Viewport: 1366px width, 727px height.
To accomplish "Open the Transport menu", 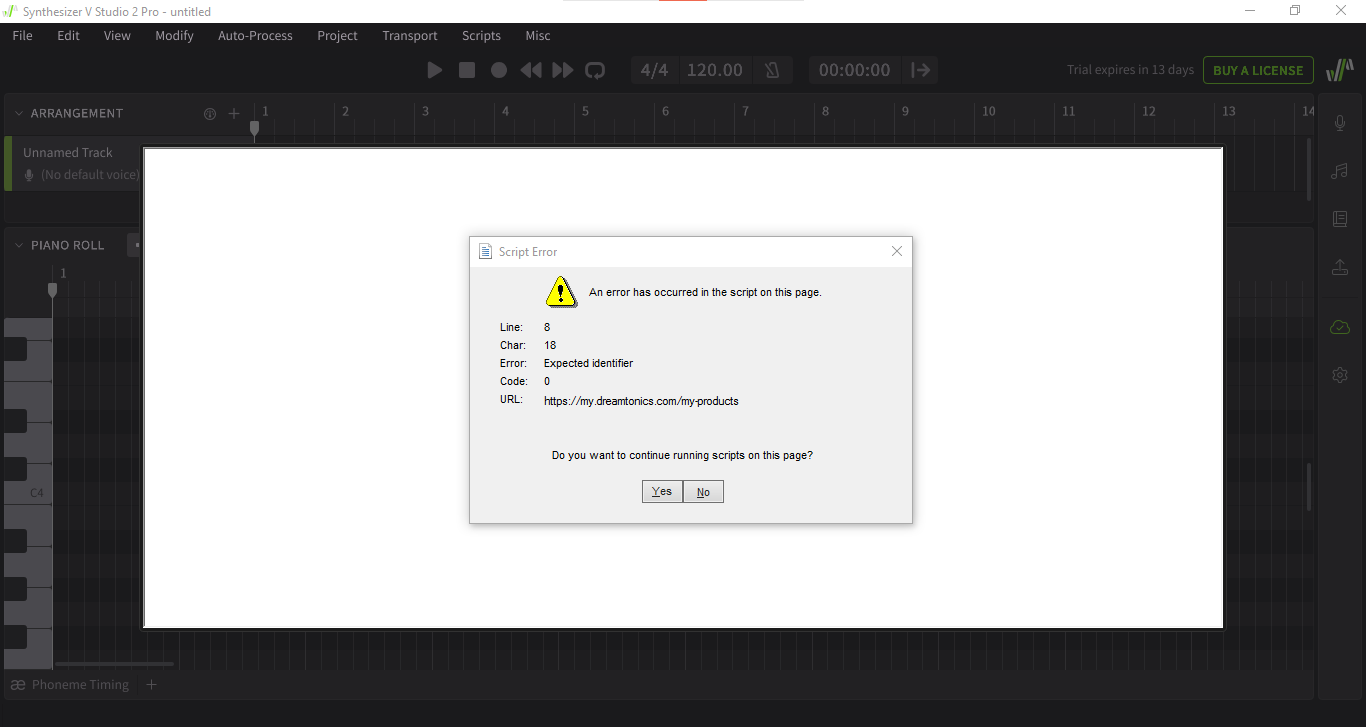I will coord(410,35).
